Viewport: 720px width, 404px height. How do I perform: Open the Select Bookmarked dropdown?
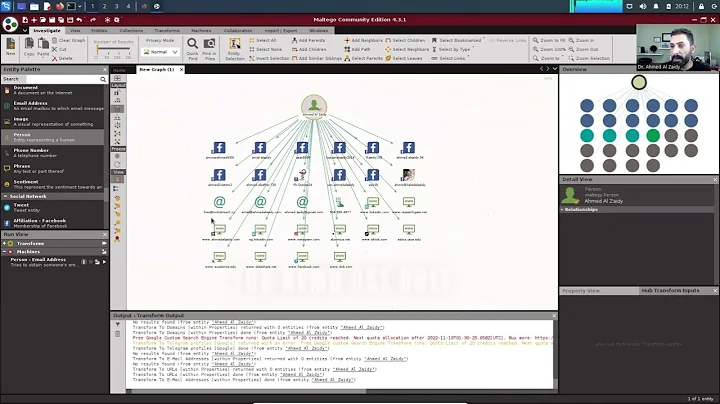click(458, 40)
